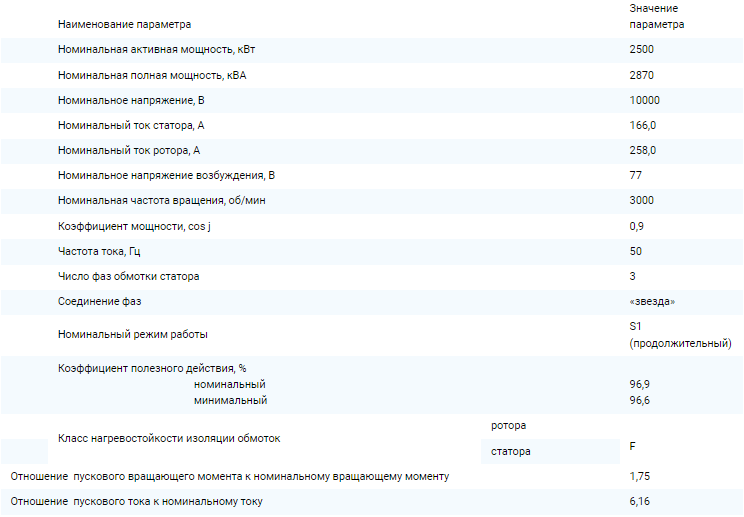Click the 'статора' insulation class cell
Viewport: 744px width, 517px height.
(x=511, y=451)
